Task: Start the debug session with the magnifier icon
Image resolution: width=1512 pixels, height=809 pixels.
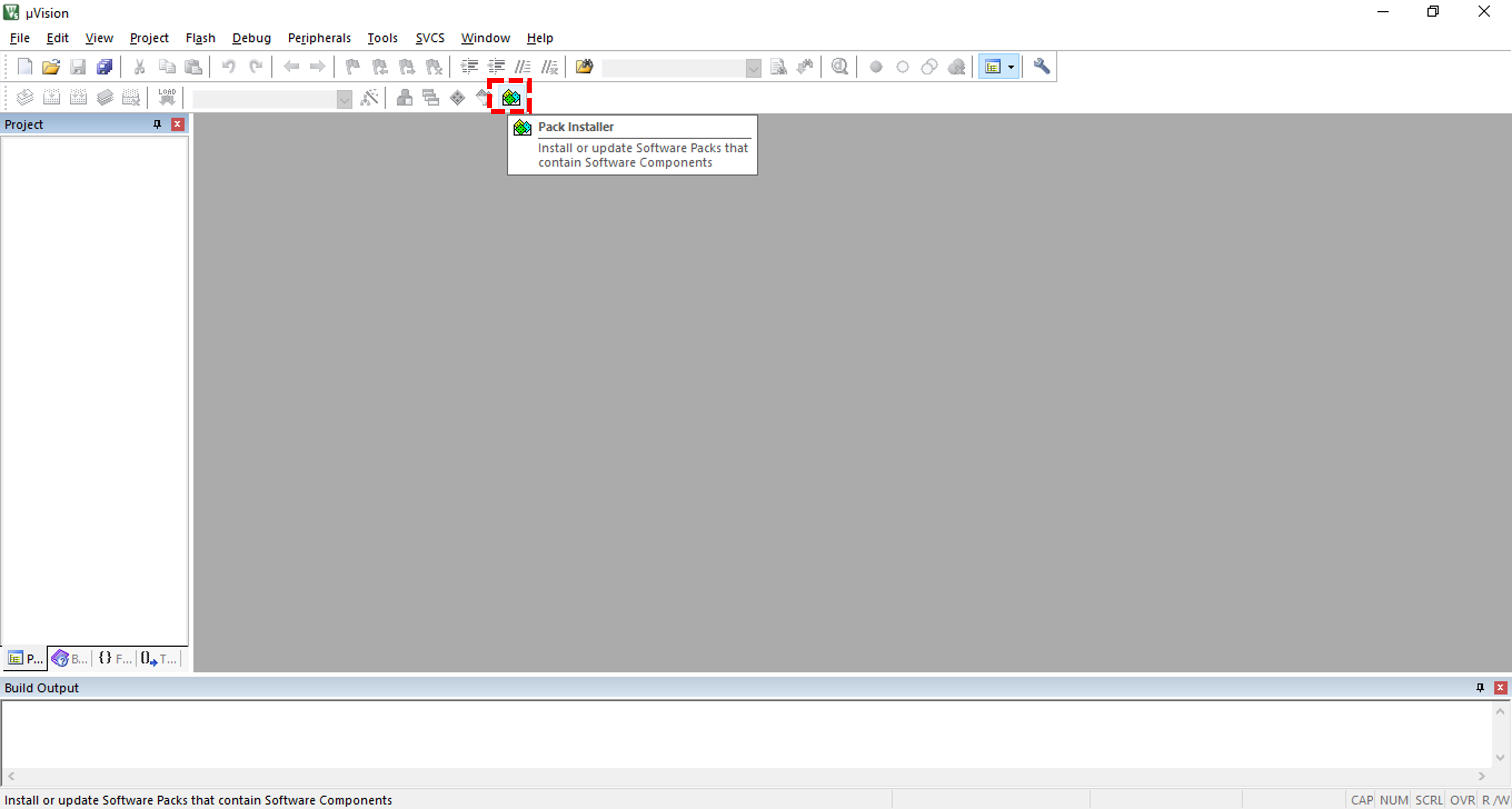Action: (840, 67)
